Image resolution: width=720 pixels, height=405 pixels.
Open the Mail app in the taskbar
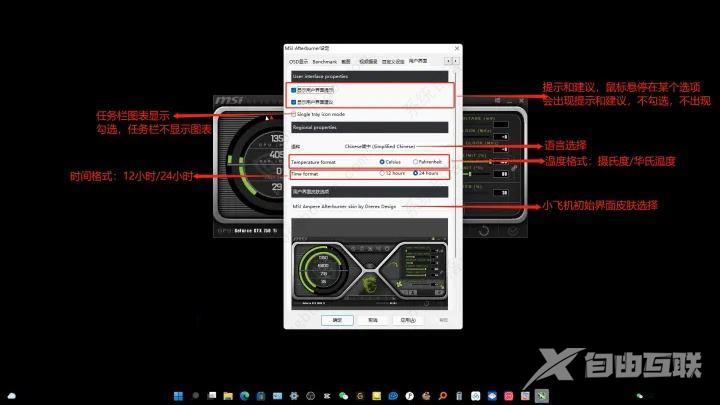pyautogui.click(x=277, y=396)
